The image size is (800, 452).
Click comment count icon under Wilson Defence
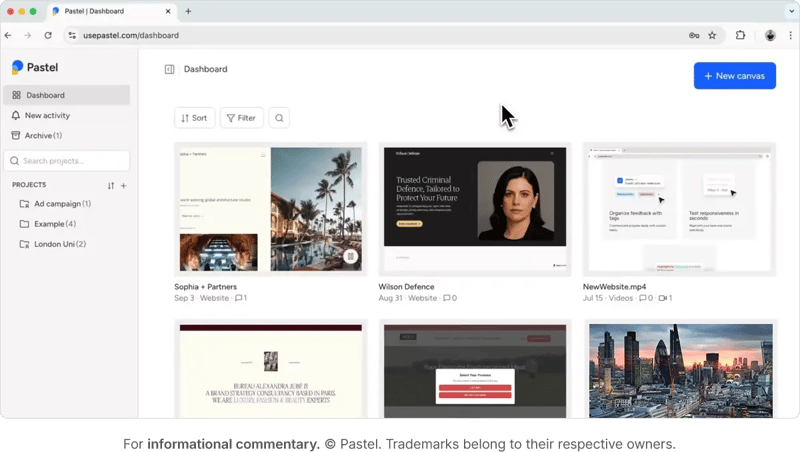pyautogui.click(x=446, y=298)
